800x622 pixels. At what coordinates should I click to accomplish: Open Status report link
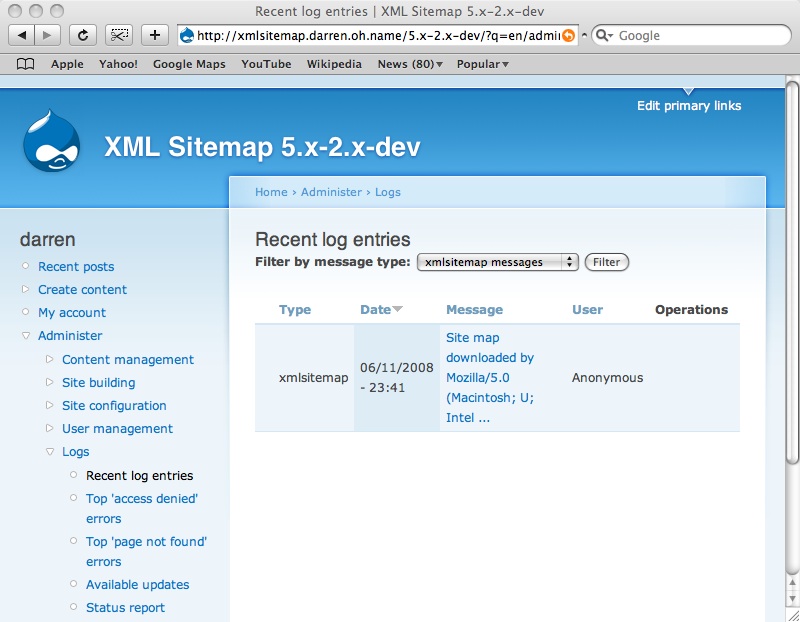125,608
